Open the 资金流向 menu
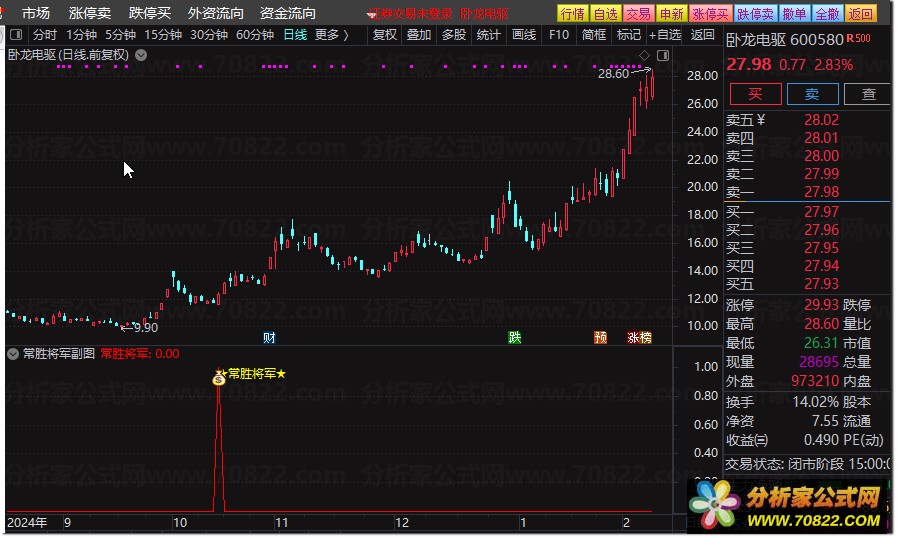The width and height of the screenshot is (897, 537). 288,13
